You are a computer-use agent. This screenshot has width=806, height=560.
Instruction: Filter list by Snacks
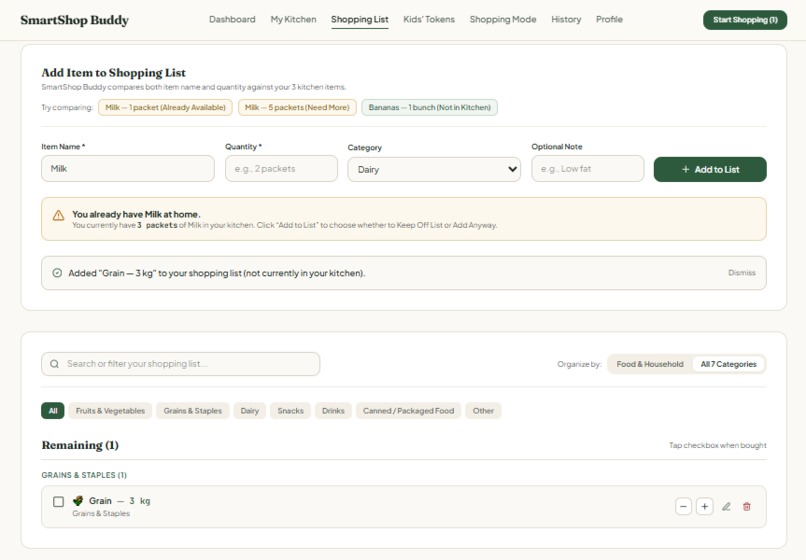click(x=290, y=410)
